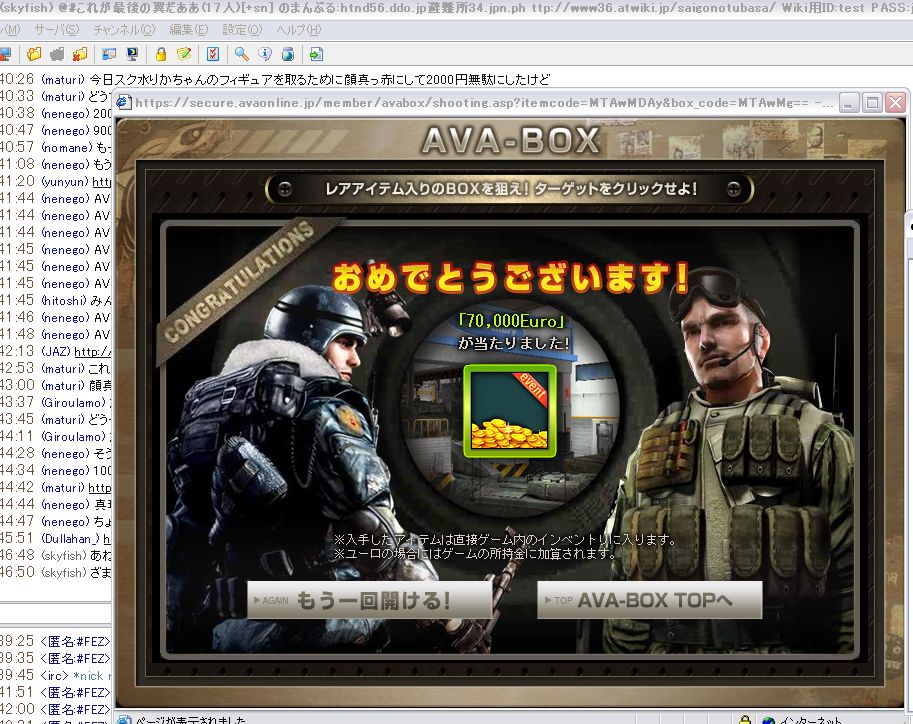The width and height of the screenshot is (913, 724).
Task: Click the yellow padlock toolbar icon
Action: (x=161, y=54)
